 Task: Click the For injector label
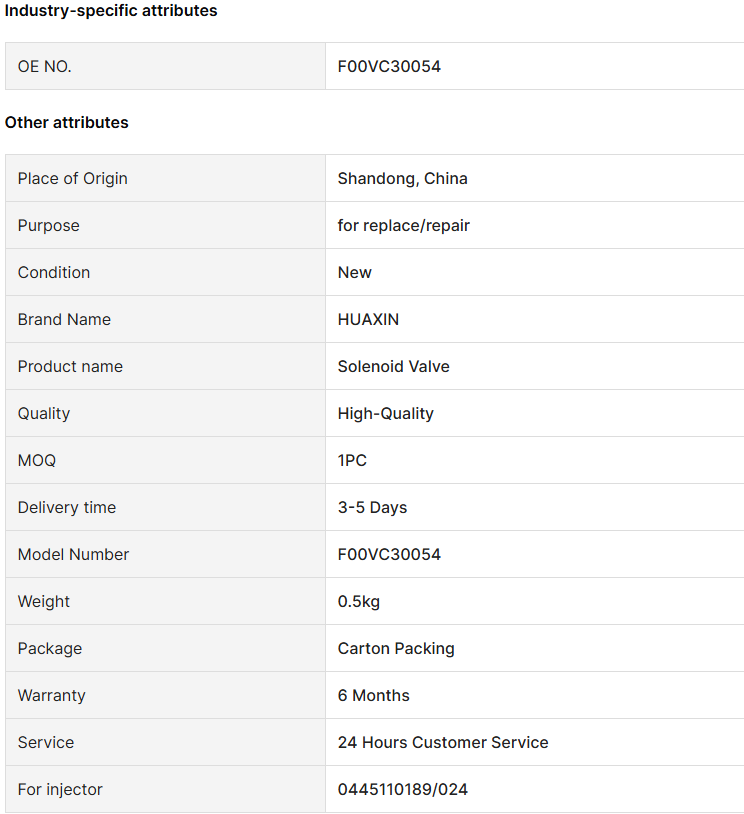(x=60, y=789)
